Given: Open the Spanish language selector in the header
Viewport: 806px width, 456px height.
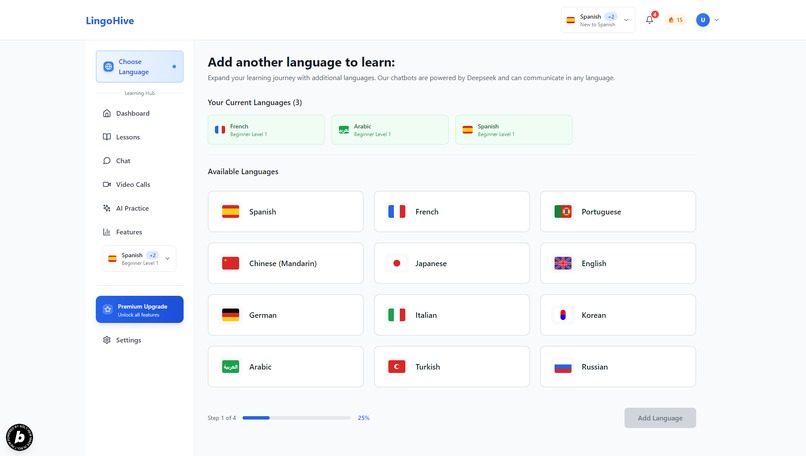Looking at the screenshot, I should click(x=597, y=20).
